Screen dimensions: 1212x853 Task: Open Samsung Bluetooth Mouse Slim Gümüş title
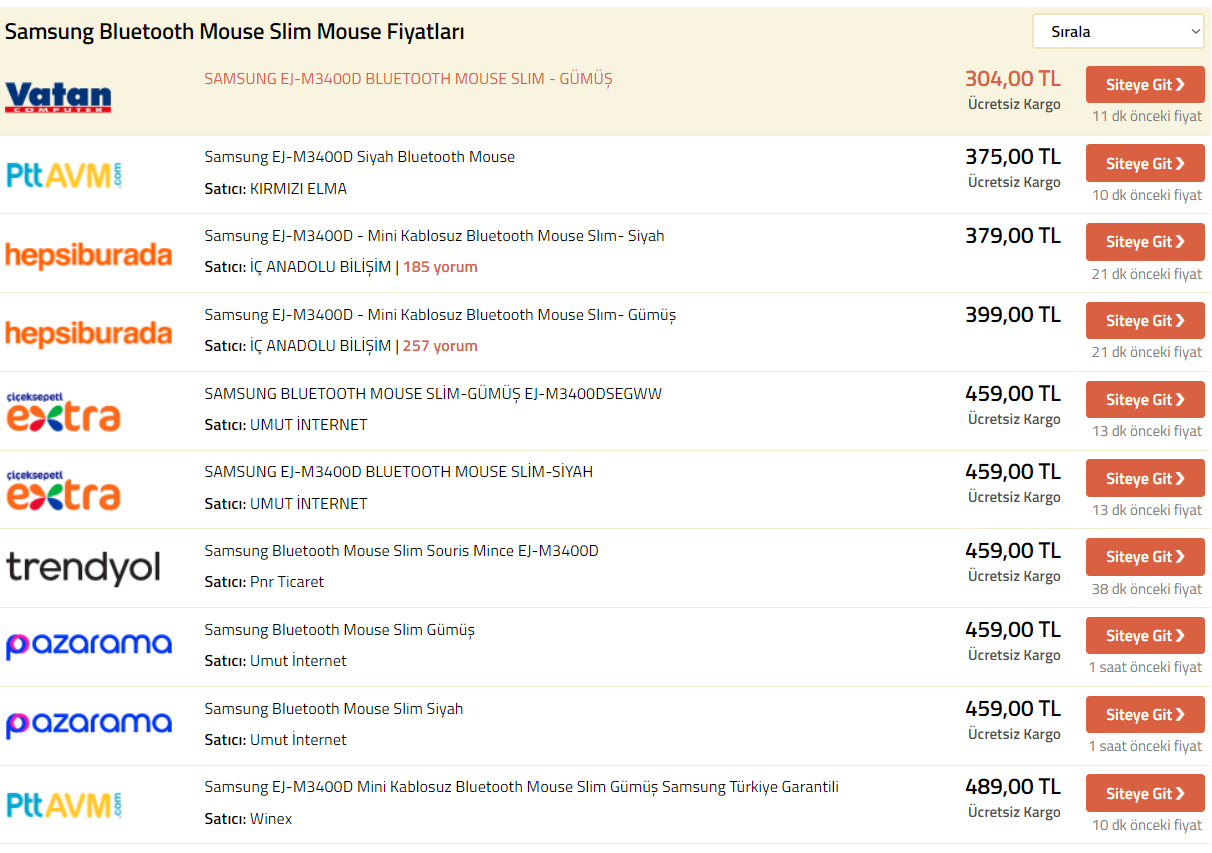pos(340,630)
